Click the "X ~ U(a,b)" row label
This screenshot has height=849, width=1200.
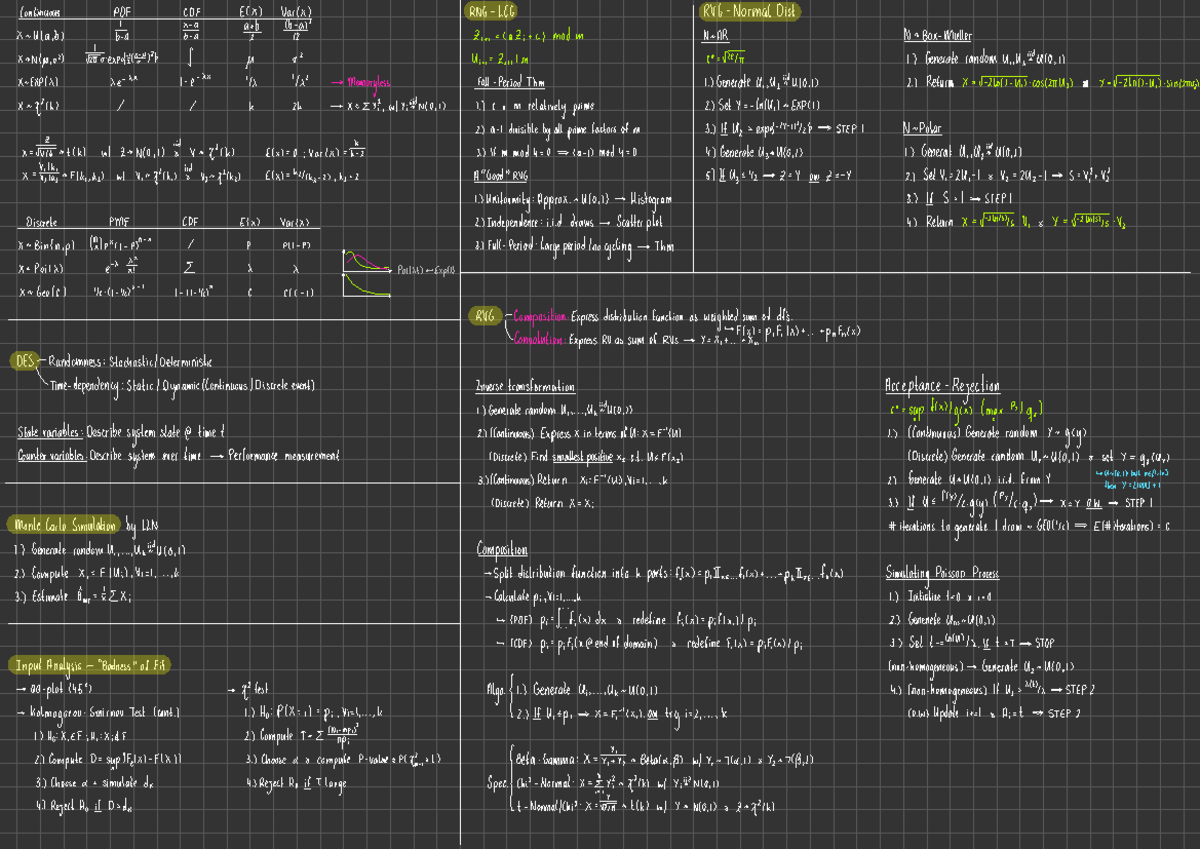43,35
